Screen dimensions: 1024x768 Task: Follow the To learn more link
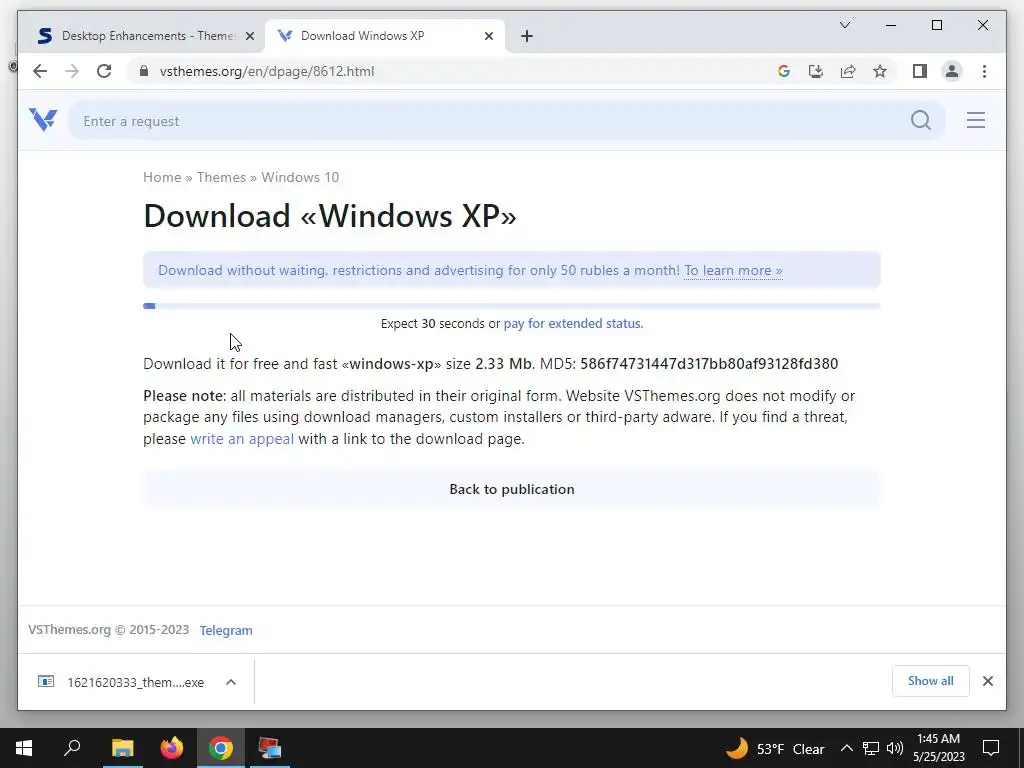[x=733, y=270]
